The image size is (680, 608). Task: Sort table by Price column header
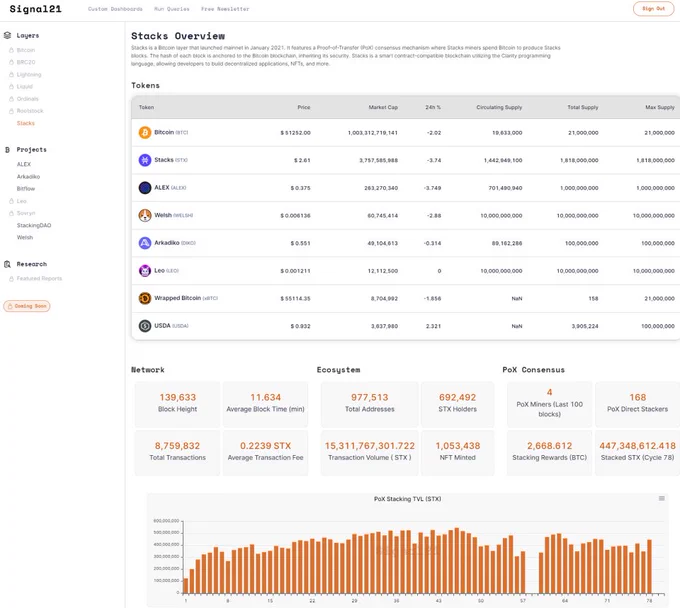pyautogui.click(x=304, y=107)
